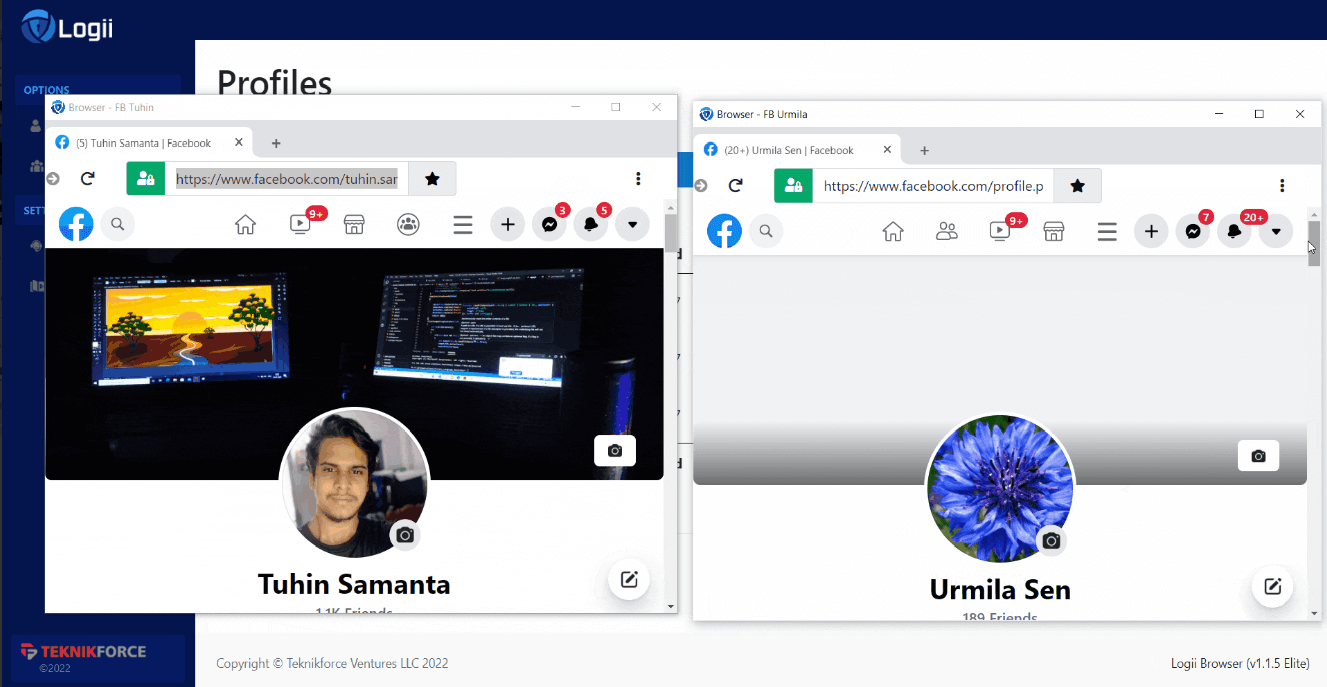Image resolution: width=1327 pixels, height=687 pixels.
Task: Reload page in FB Urmila browser
Action: tap(736, 186)
